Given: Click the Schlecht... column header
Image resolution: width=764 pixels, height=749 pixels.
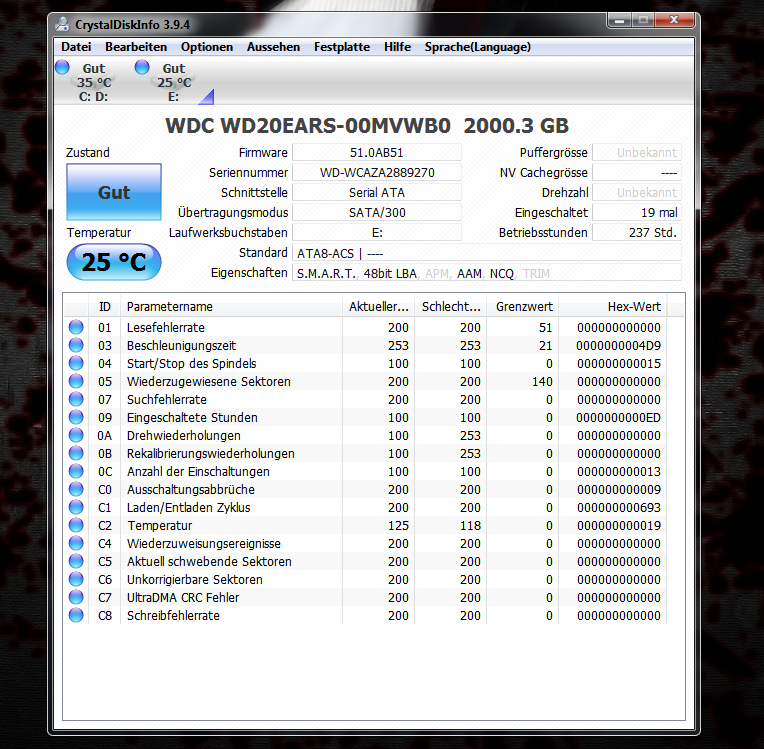Looking at the screenshot, I should pyautogui.click(x=451, y=307).
